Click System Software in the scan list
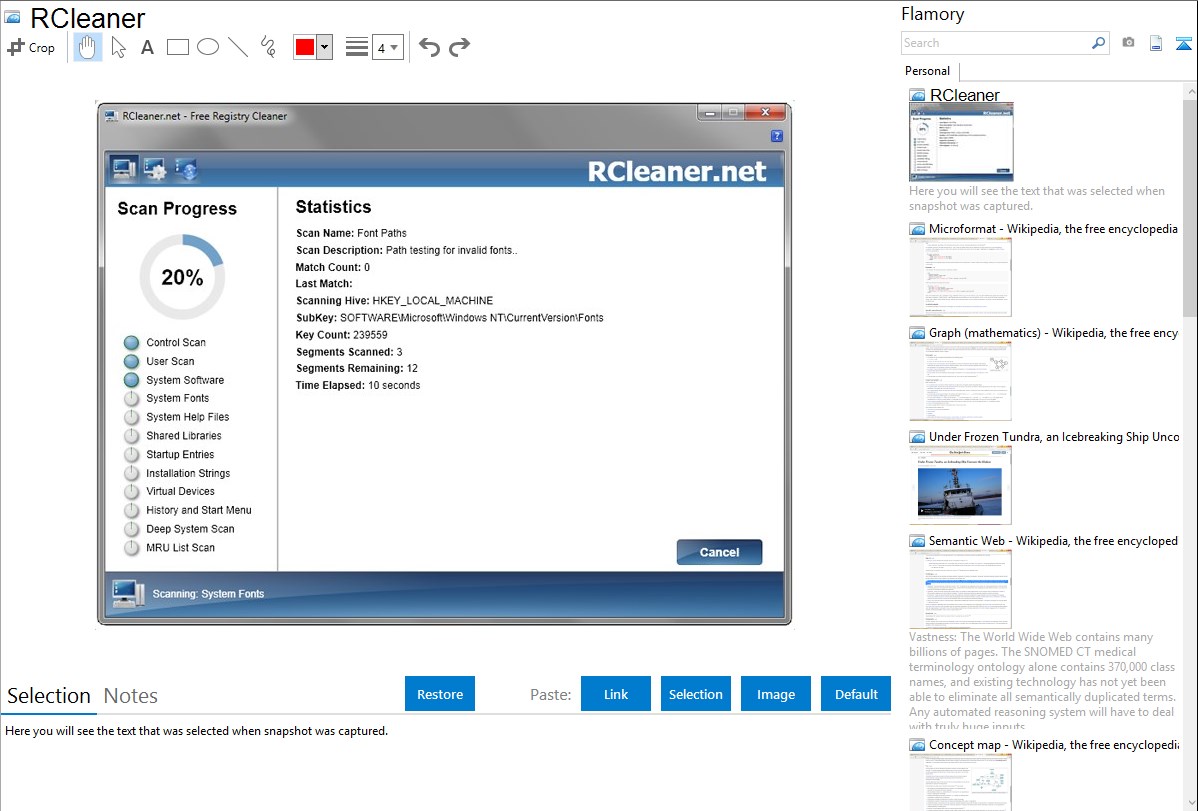 [x=185, y=380]
